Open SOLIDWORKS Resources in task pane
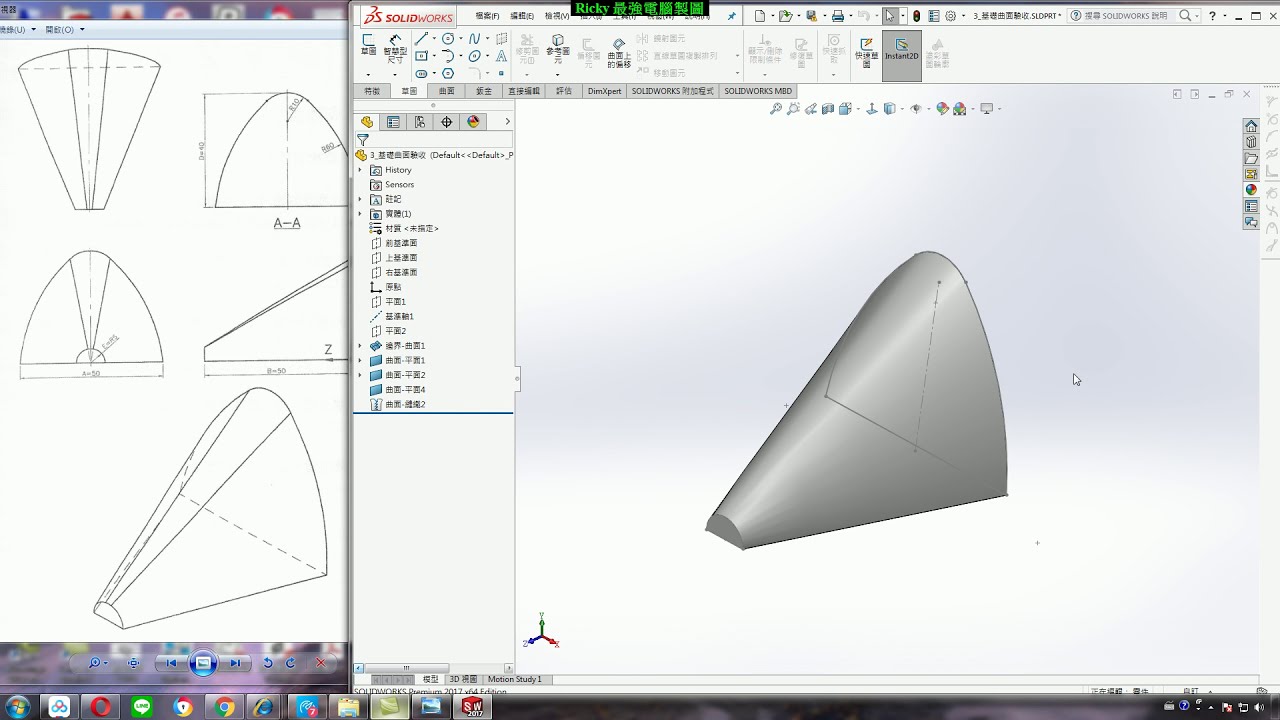The height and width of the screenshot is (720, 1280). pos(1251,126)
